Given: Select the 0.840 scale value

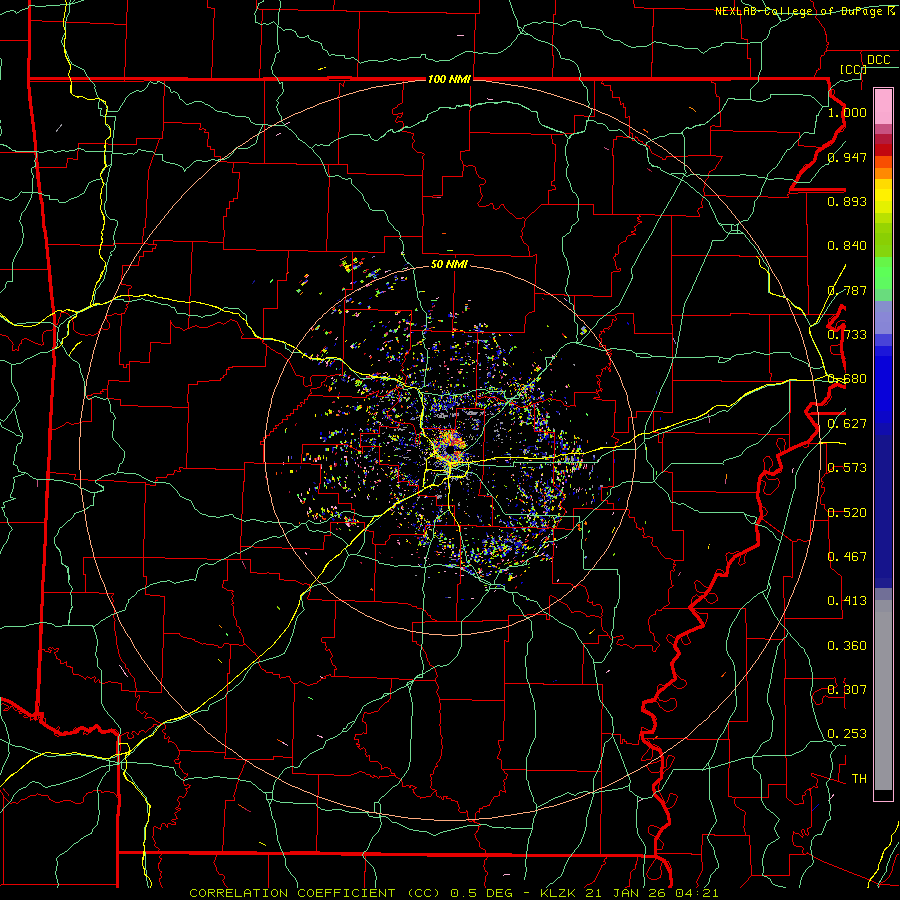Looking at the screenshot, I should (847, 246).
